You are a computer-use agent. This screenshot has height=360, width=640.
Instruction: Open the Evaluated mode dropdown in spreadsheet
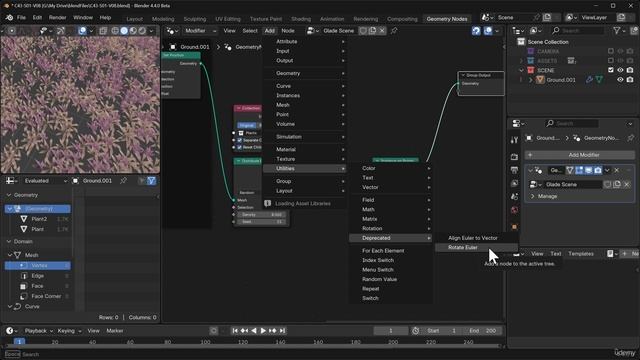(45, 181)
